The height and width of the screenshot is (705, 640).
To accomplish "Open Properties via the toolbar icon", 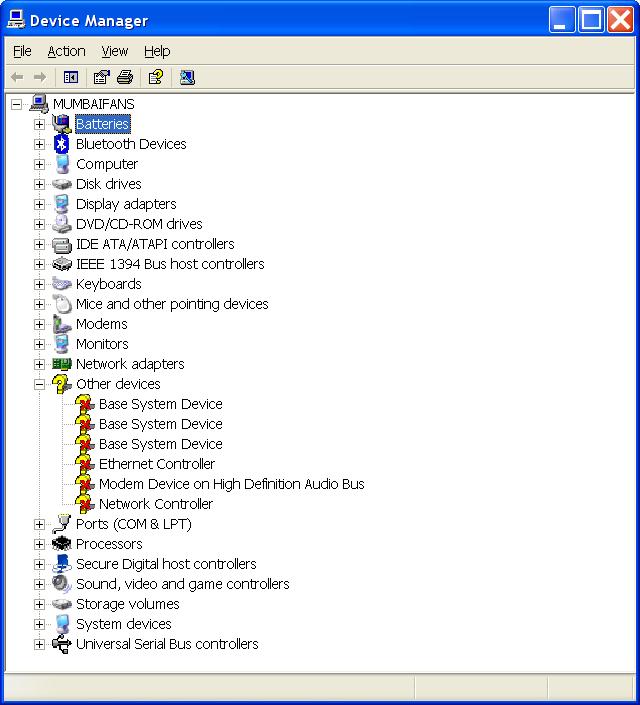I will 102,77.
